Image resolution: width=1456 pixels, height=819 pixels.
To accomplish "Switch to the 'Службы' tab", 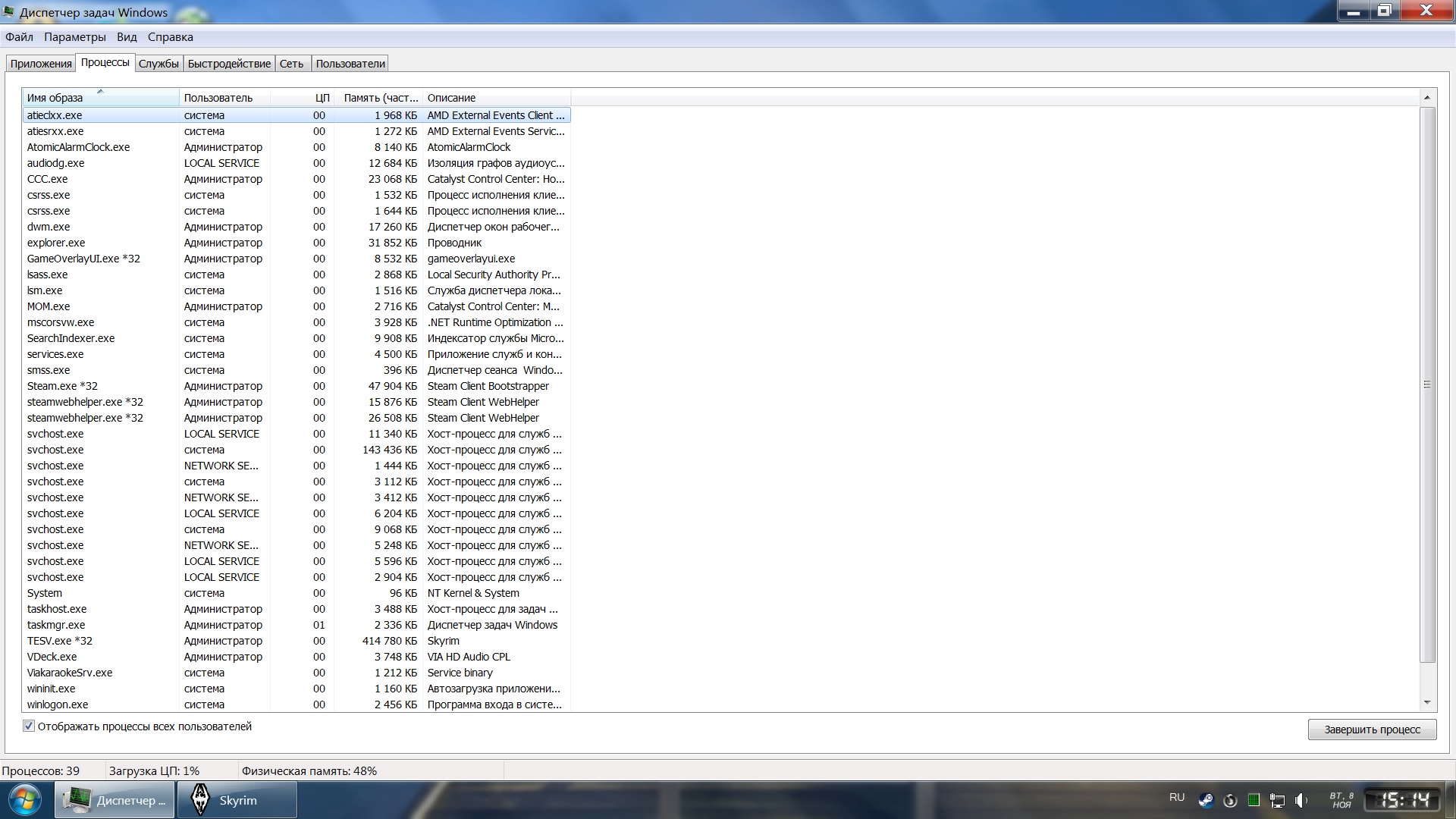I will [158, 64].
